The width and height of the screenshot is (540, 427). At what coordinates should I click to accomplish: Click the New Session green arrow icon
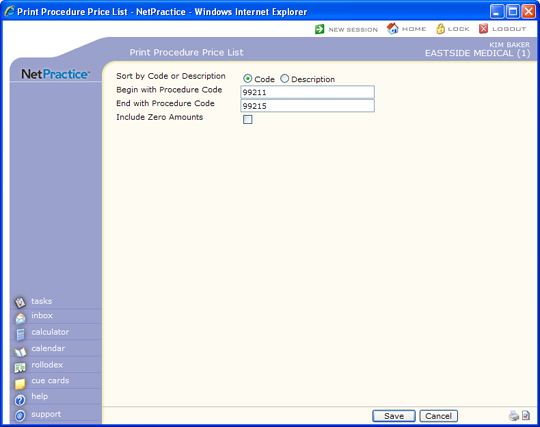pos(319,29)
